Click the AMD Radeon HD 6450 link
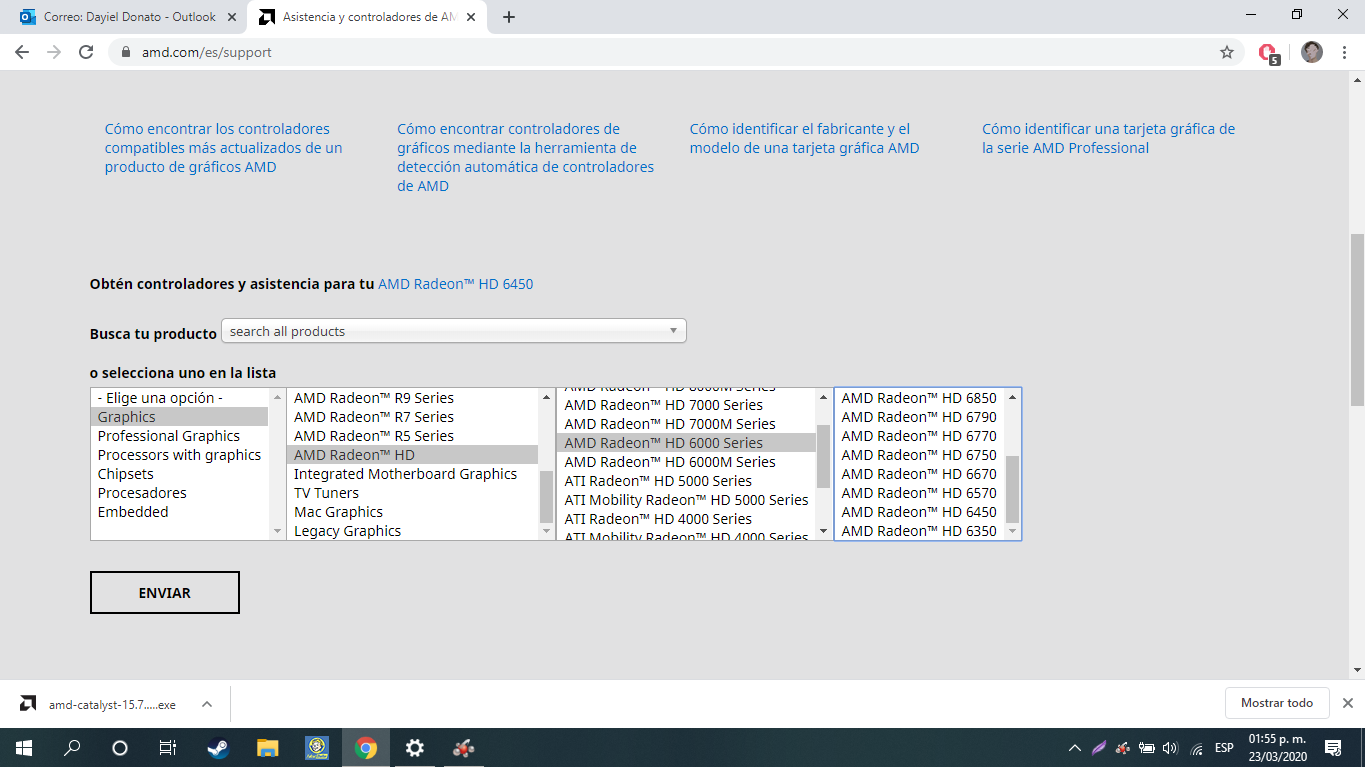 pos(456,284)
